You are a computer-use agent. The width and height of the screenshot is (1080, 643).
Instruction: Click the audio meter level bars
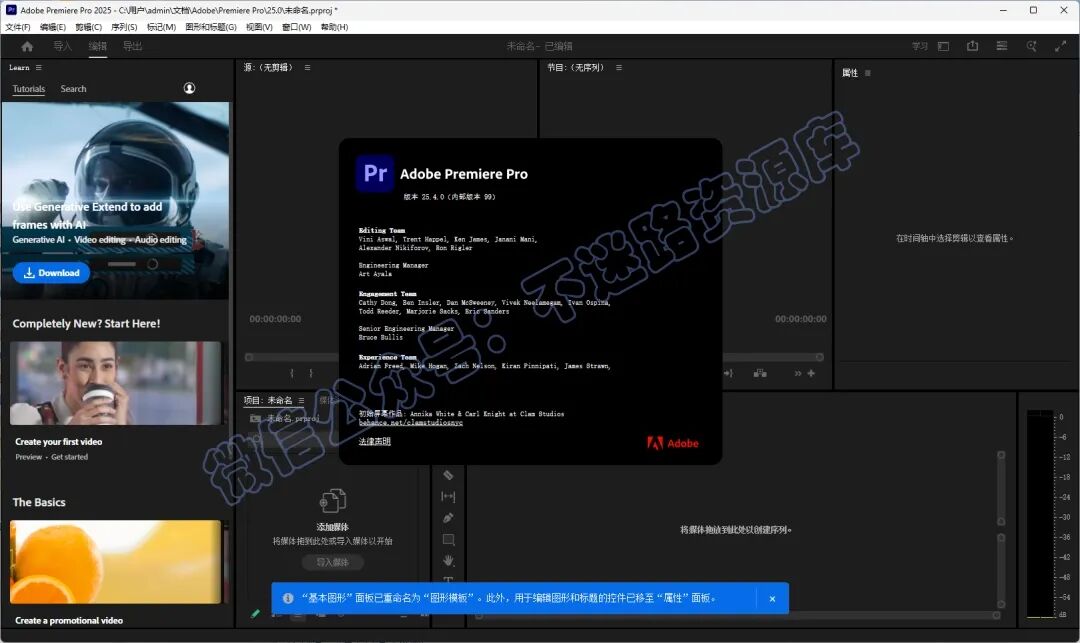click(x=1040, y=514)
